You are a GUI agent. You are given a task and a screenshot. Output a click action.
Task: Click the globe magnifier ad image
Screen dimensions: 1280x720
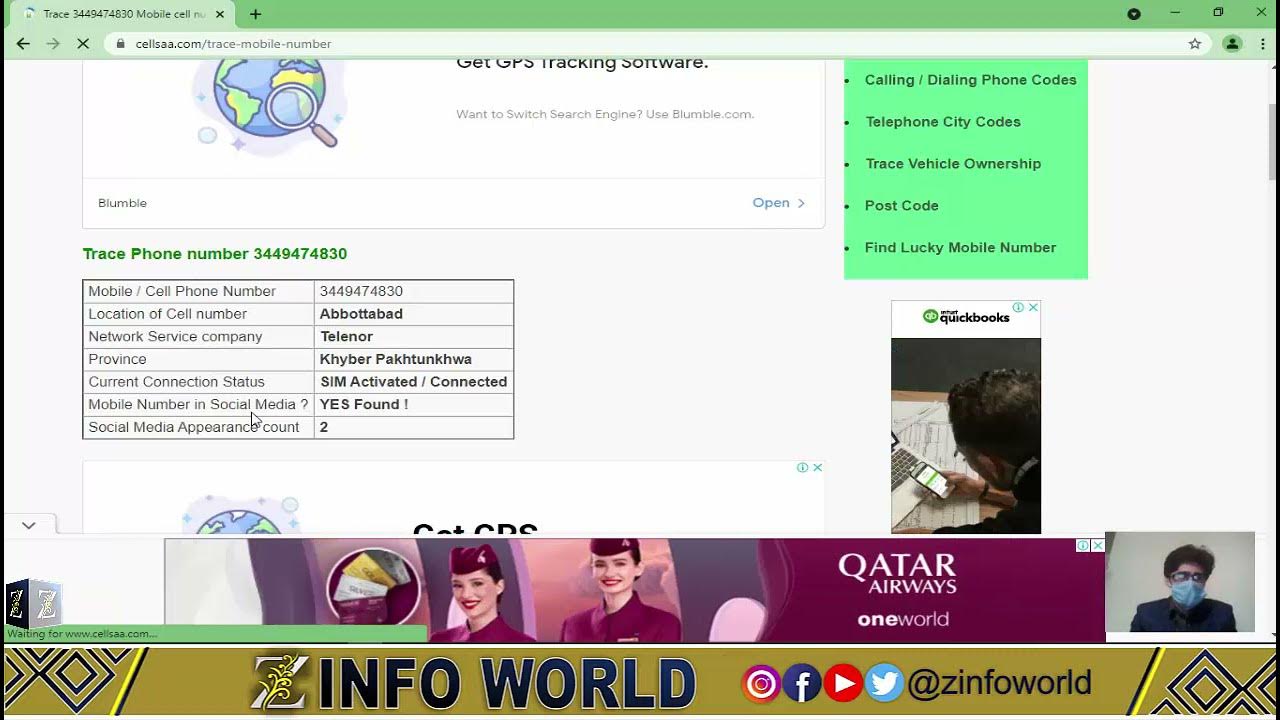268,105
